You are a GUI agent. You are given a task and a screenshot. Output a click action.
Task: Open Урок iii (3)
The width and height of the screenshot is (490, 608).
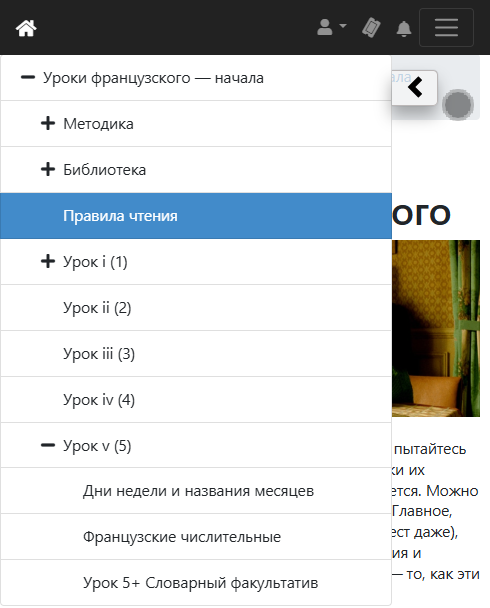tap(196, 353)
